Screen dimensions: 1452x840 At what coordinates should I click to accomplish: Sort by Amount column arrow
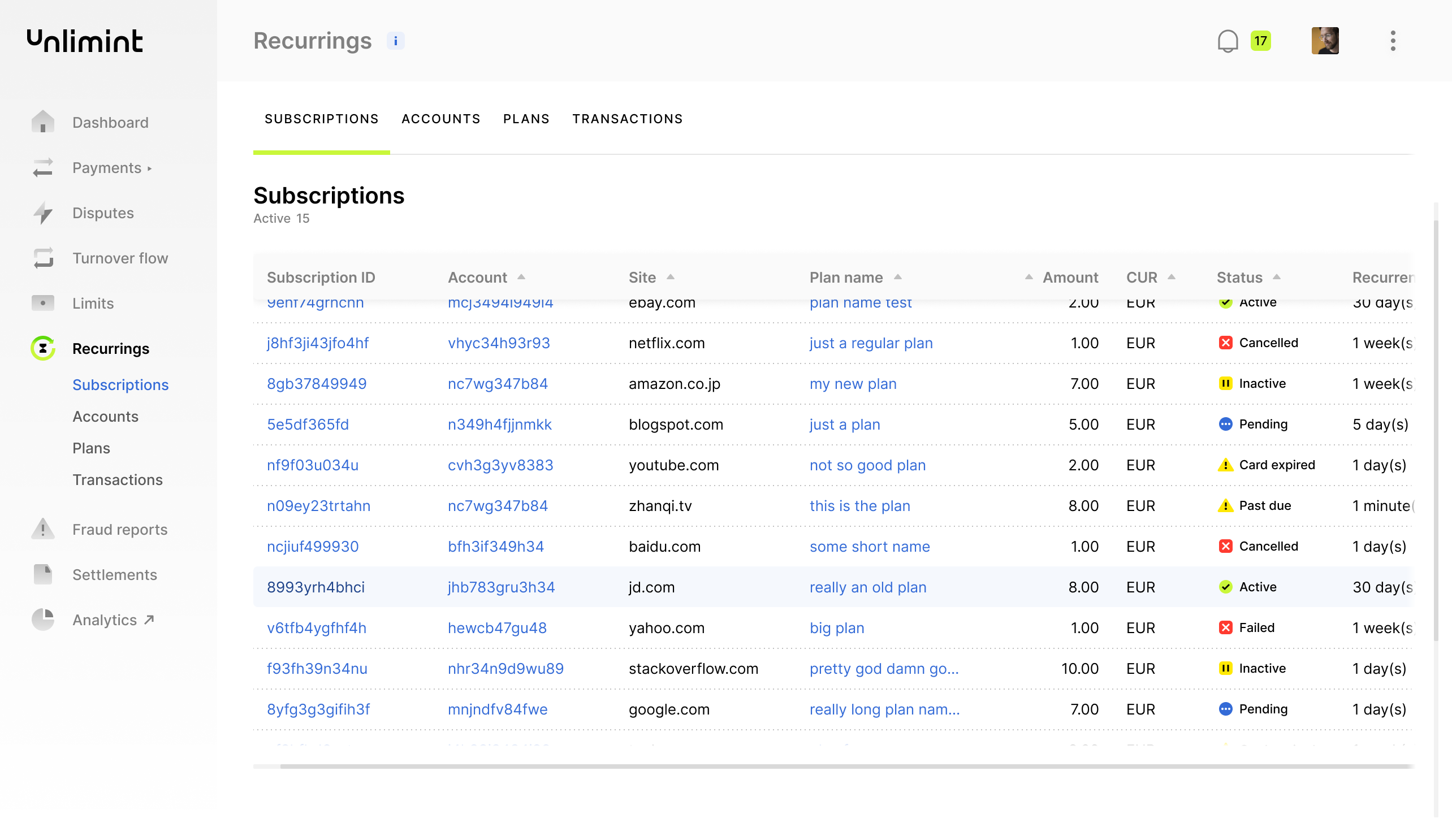1028,277
